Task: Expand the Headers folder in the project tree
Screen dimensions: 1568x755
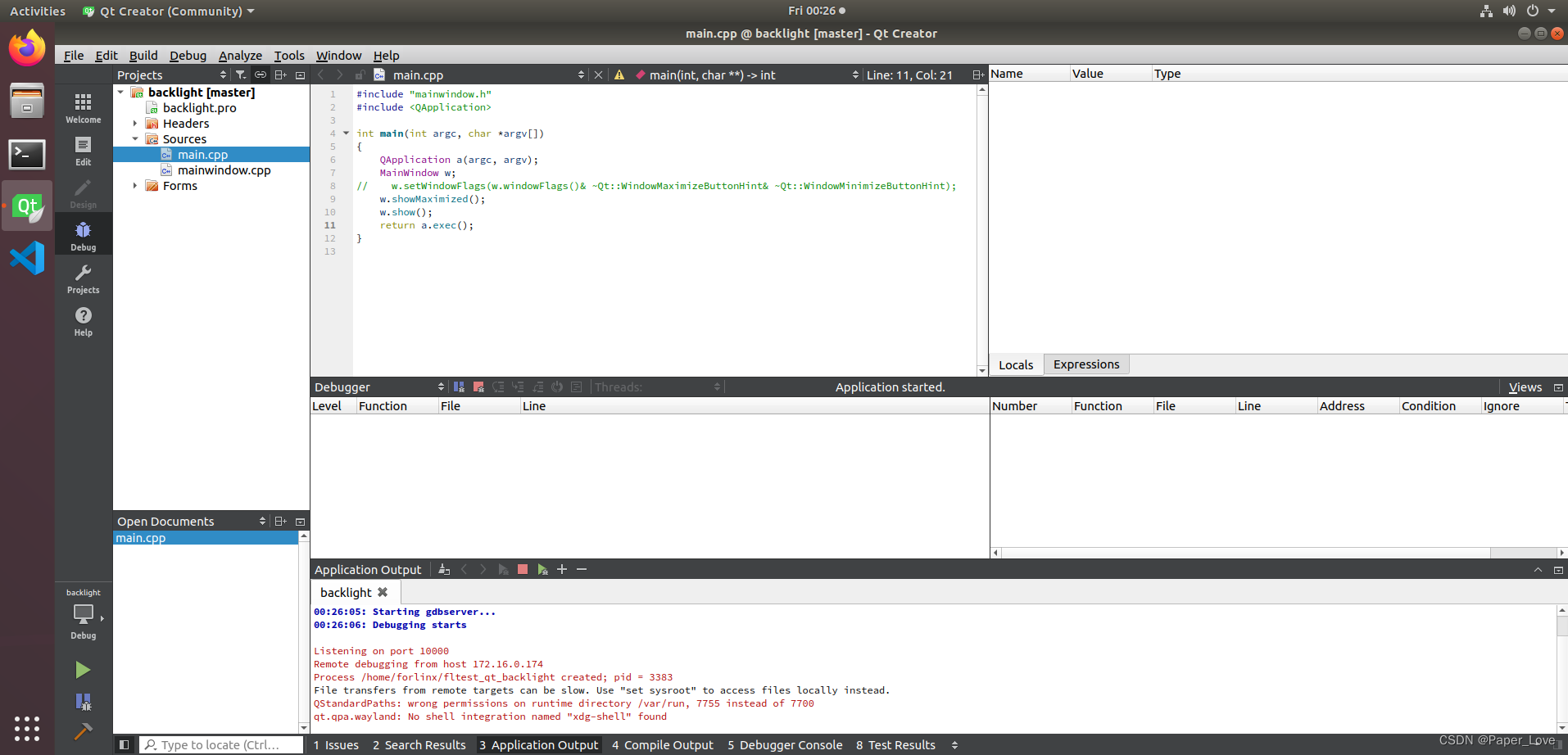Action: point(135,123)
